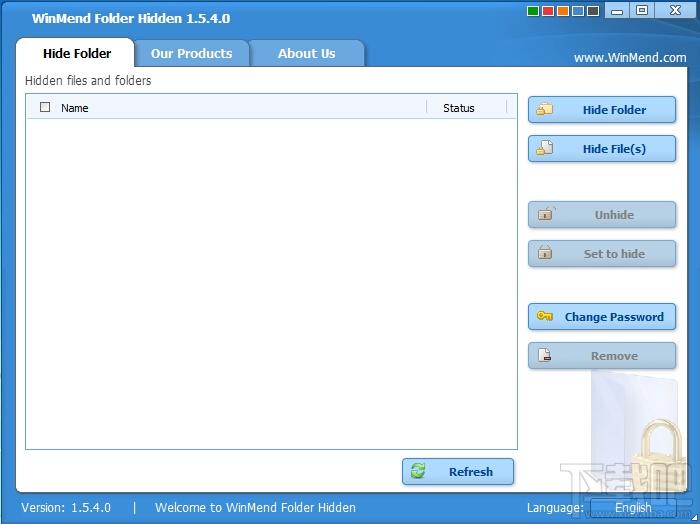Viewport: 700px width, 524px height.
Task: Open the English language dropdown
Action: (x=633, y=507)
